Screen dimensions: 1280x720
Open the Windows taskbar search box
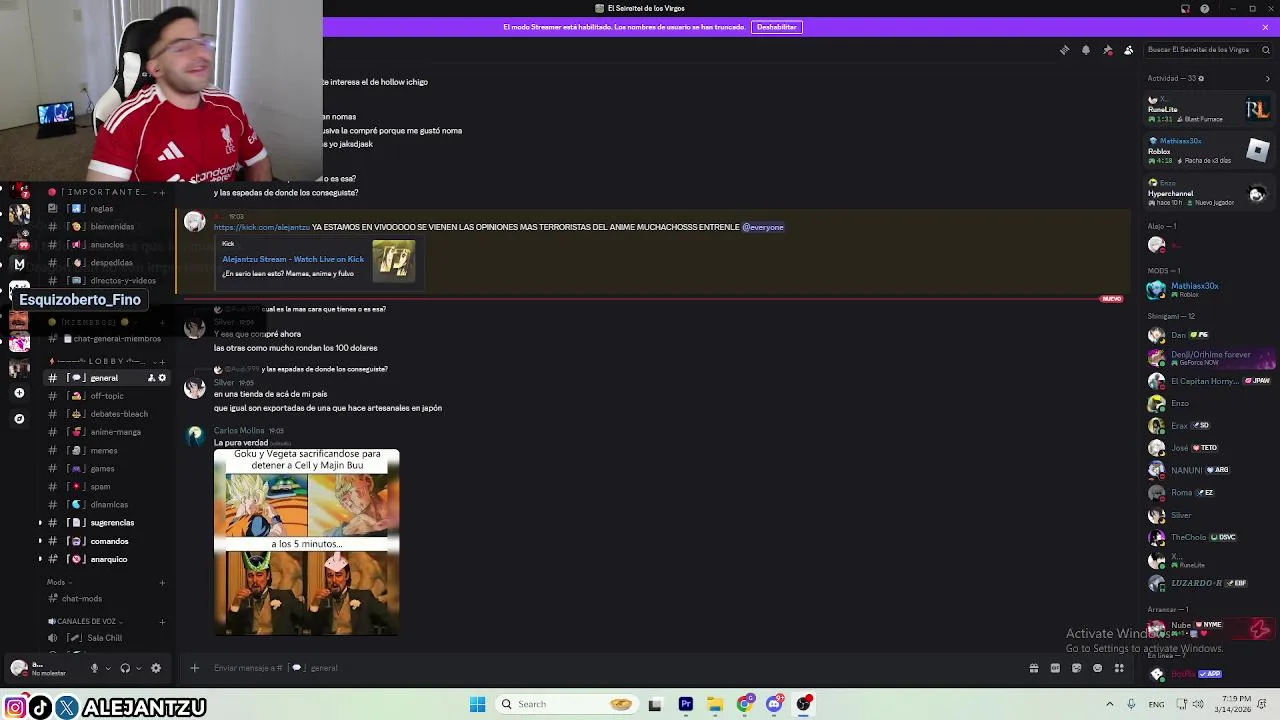coord(567,704)
